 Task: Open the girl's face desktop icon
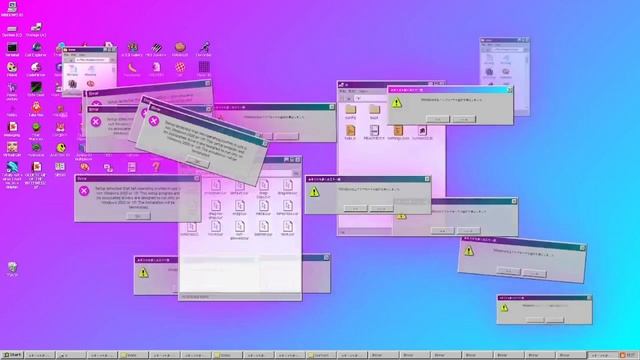pyautogui.click(x=12, y=147)
